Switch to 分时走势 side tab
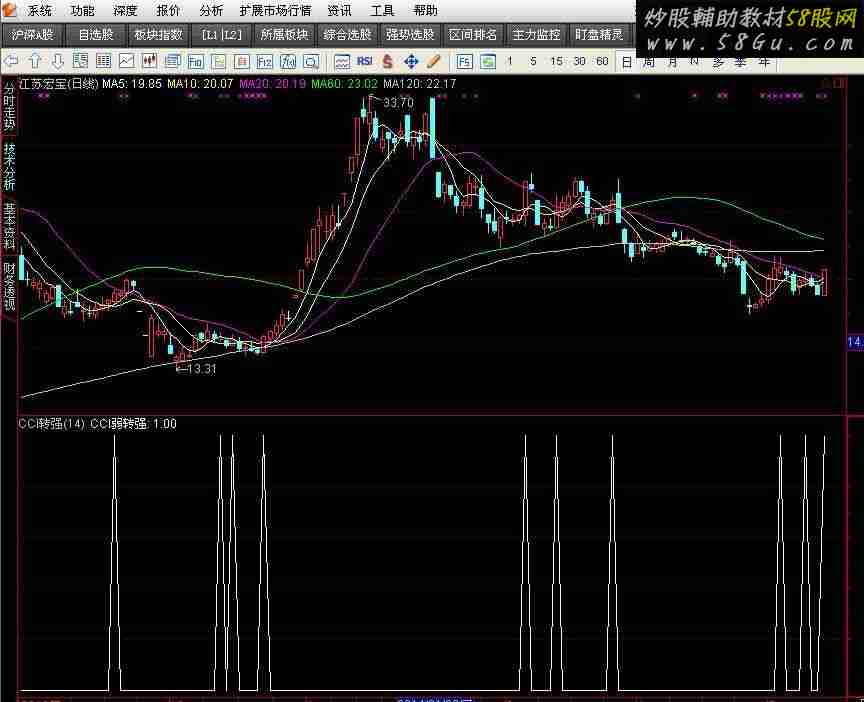The height and width of the screenshot is (702, 864). (x=9, y=106)
